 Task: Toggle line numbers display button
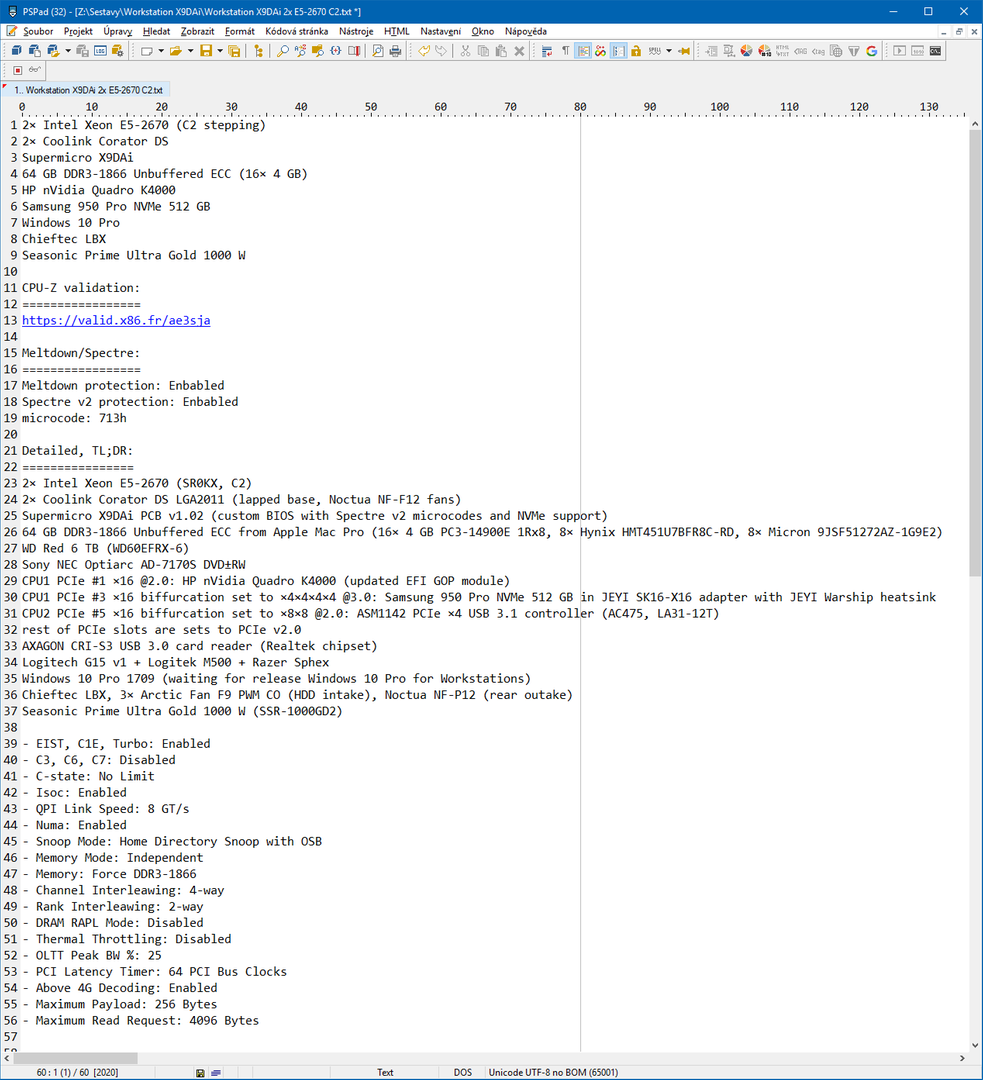(x=619, y=51)
